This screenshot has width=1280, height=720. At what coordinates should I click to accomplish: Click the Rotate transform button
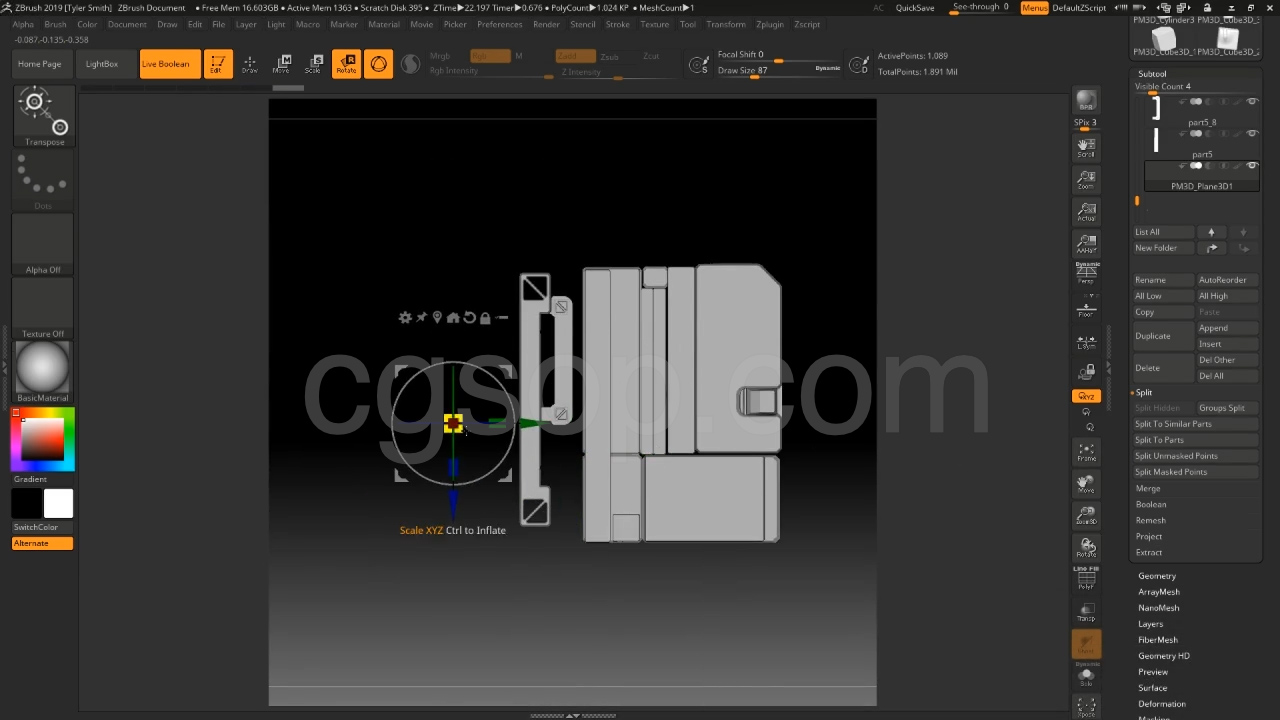click(346, 64)
